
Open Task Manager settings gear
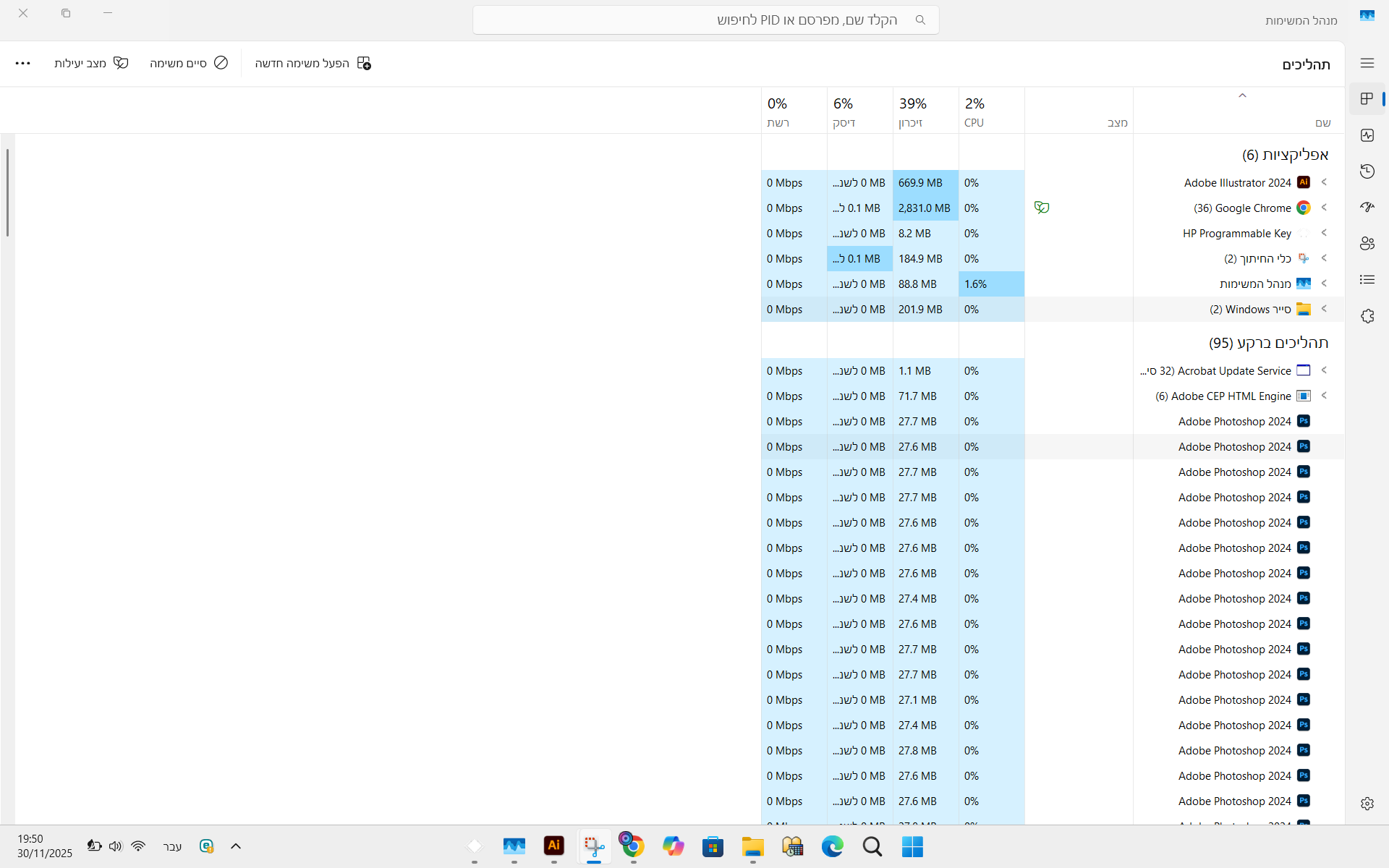1367,804
